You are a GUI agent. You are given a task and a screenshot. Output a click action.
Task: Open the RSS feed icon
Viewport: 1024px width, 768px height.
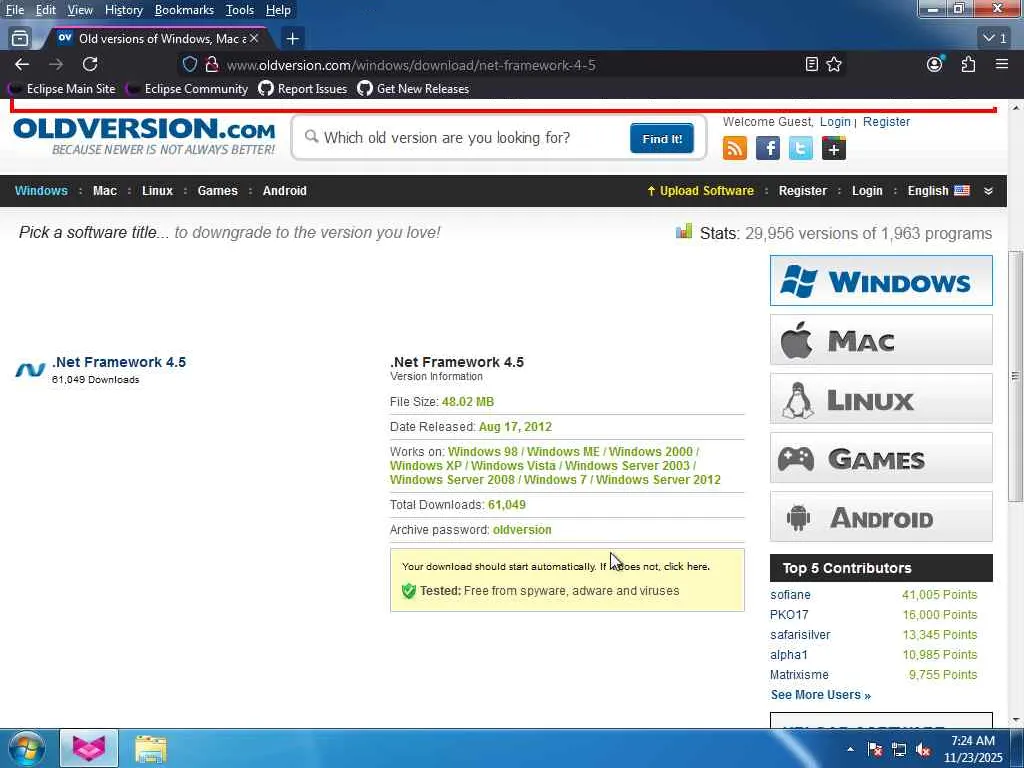tap(735, 148)
